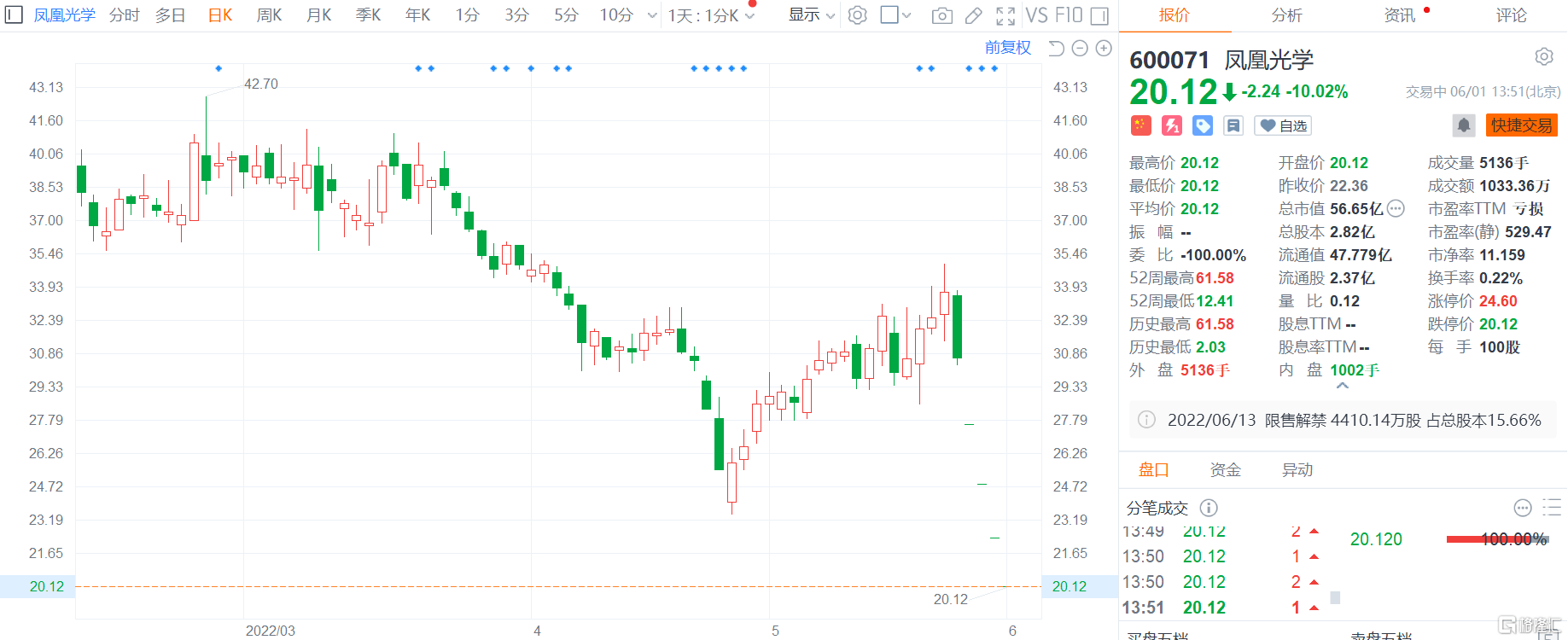Click the 20.12 low price label on chart
This screenshot has width=1568, height=640.
pos(950,599)
